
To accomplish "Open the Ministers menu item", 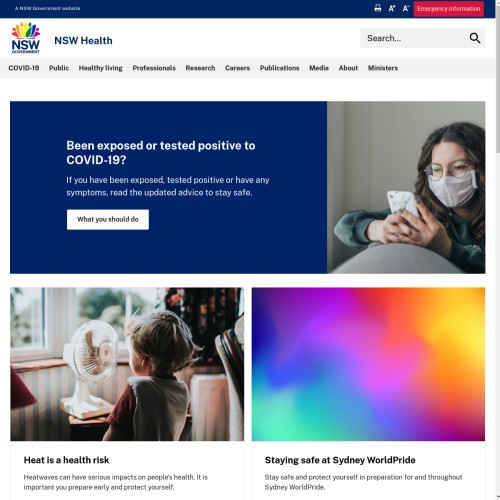I will (383, 68).
